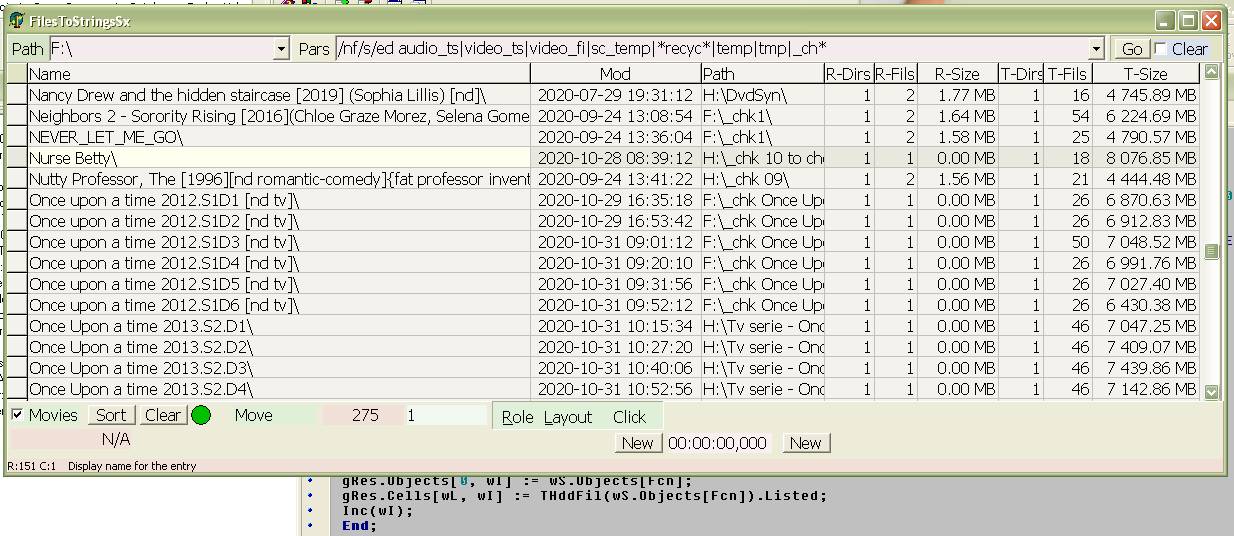Minimize the FilesToStringsSx window

tap(1165, 21)
